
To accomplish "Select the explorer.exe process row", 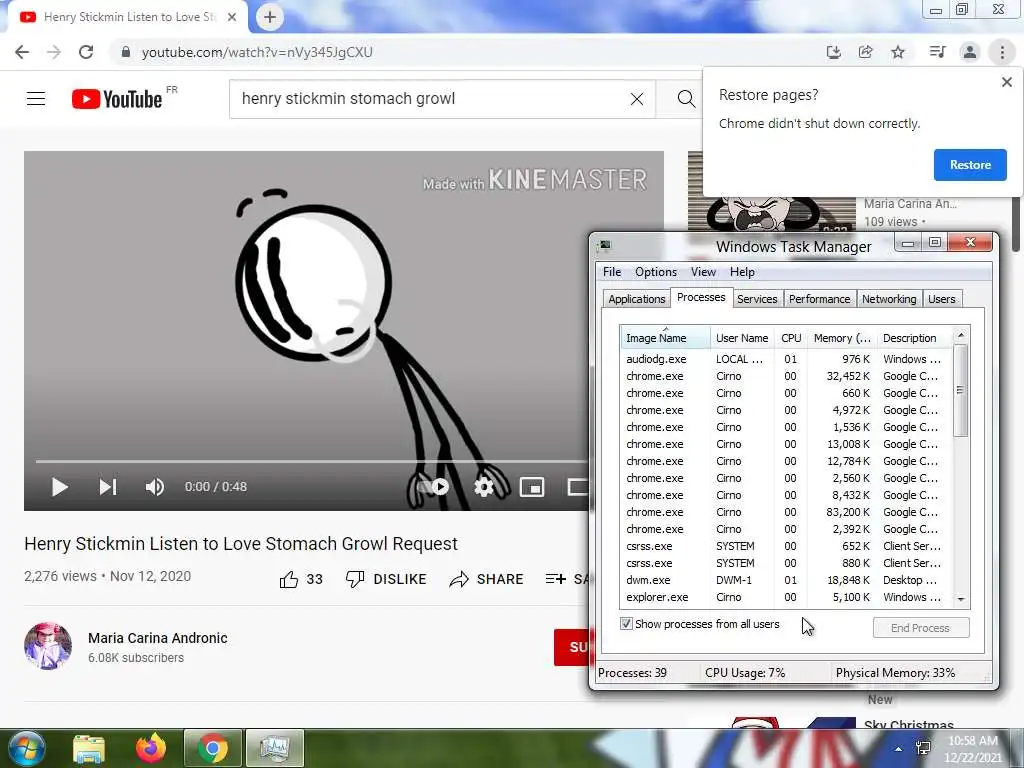I will tap(786, 597).
